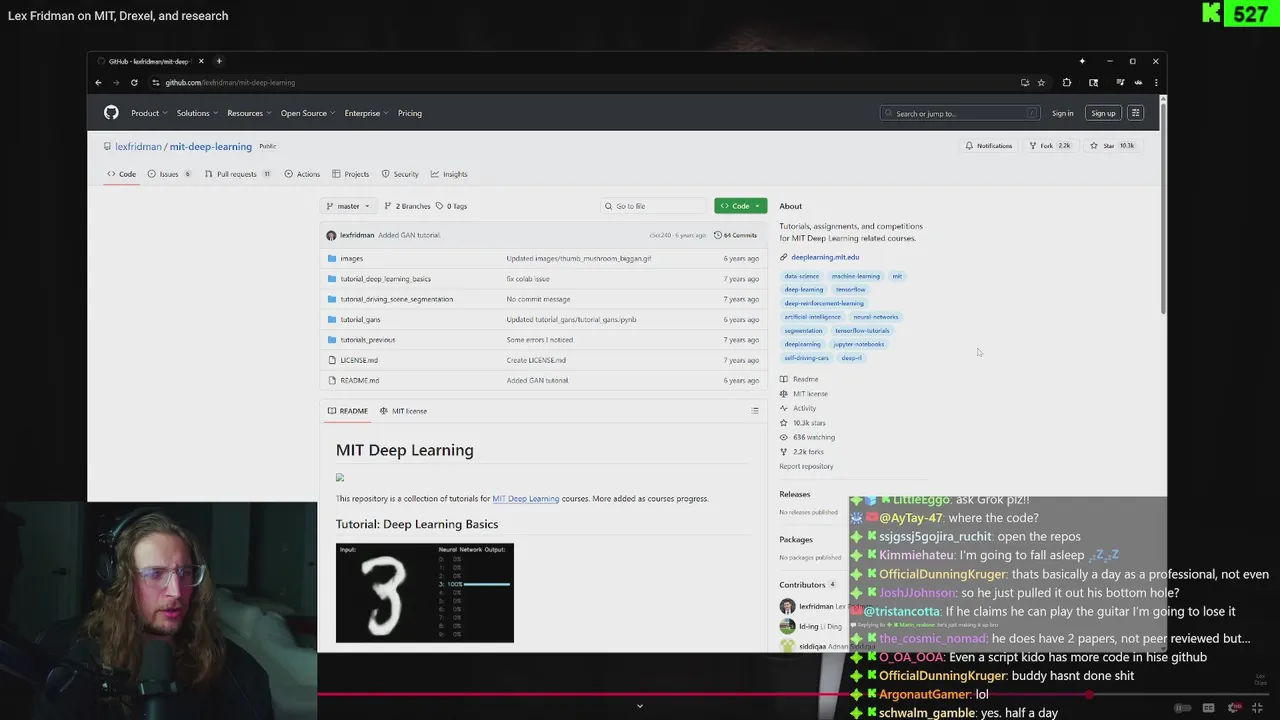Expand the Open Source menu

click(307, 113)
